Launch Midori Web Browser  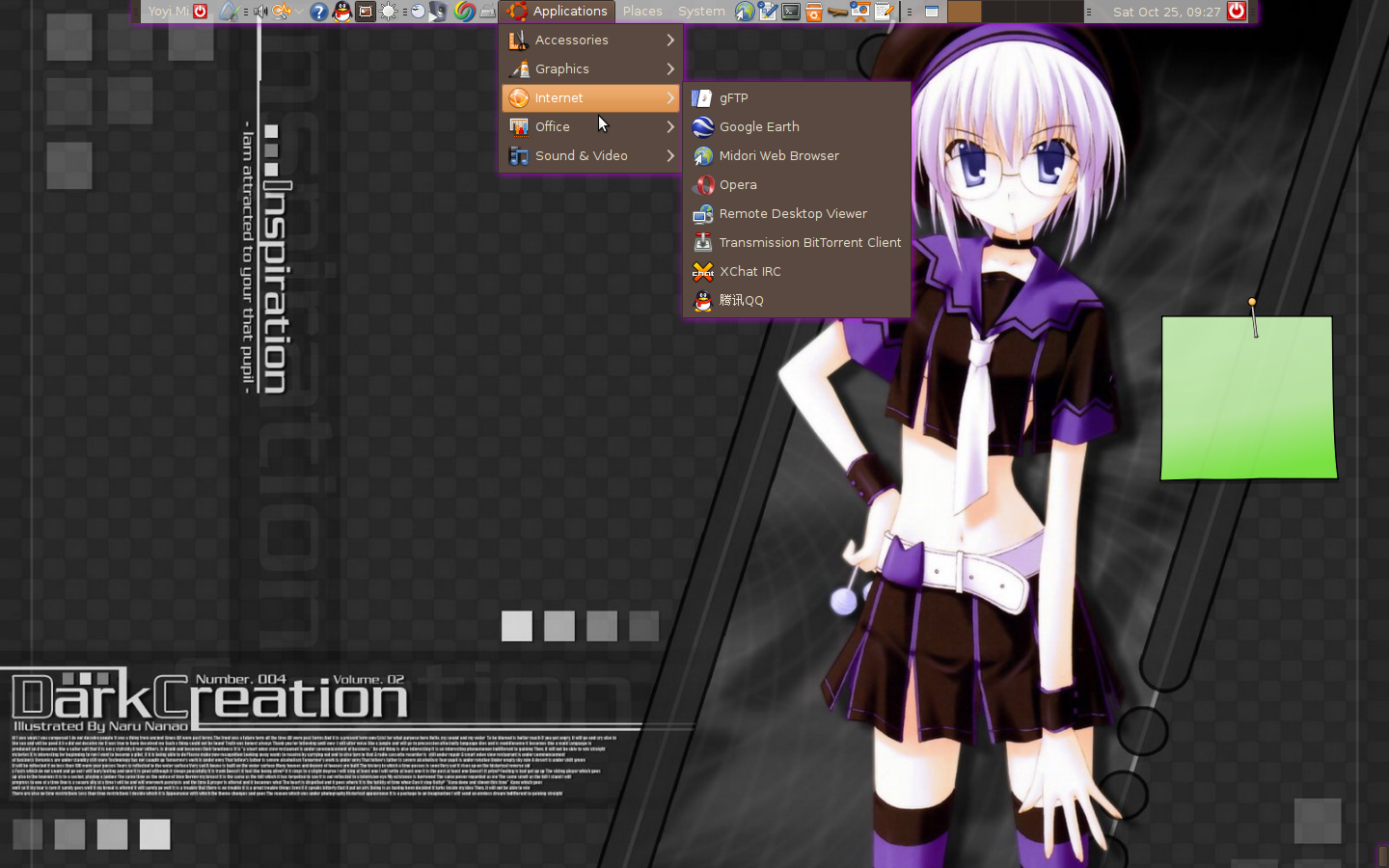pos(797,155)
